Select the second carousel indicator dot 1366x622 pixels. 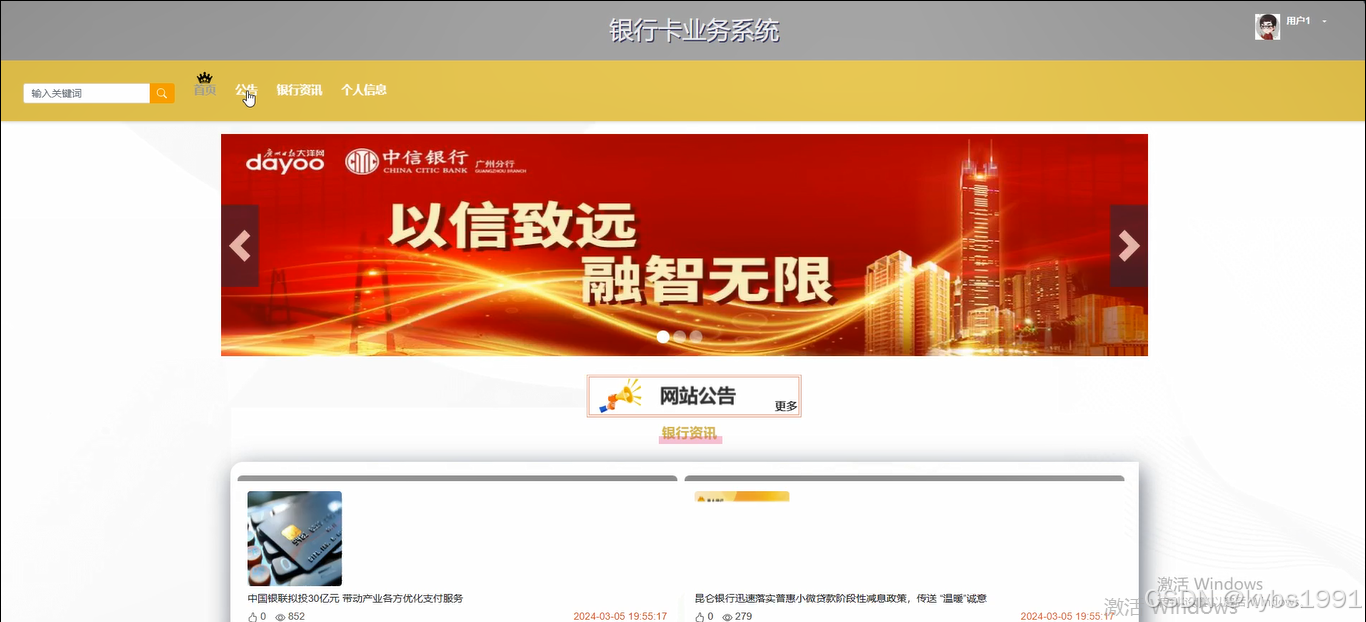(680, 337)
